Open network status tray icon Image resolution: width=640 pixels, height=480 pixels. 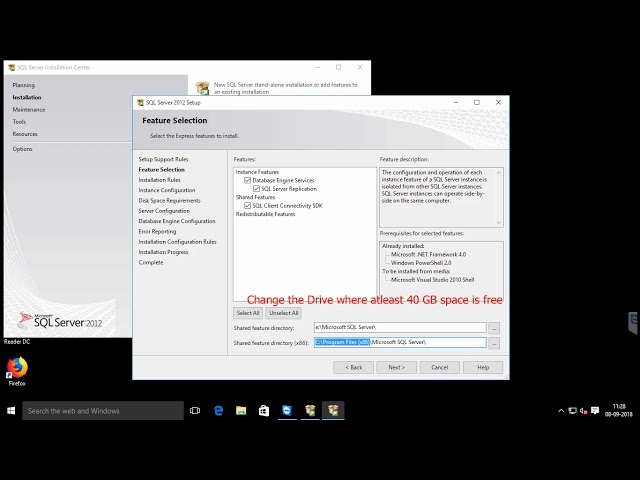click(572, 411)
